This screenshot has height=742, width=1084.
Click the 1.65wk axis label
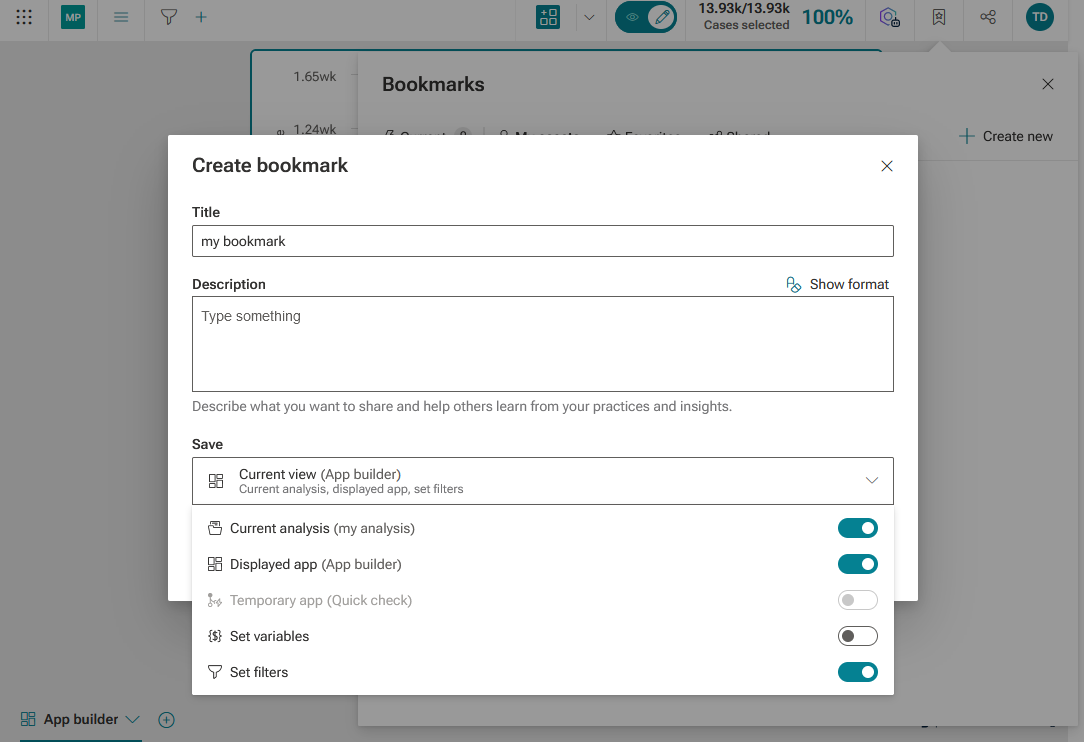[x=315, y=77]
